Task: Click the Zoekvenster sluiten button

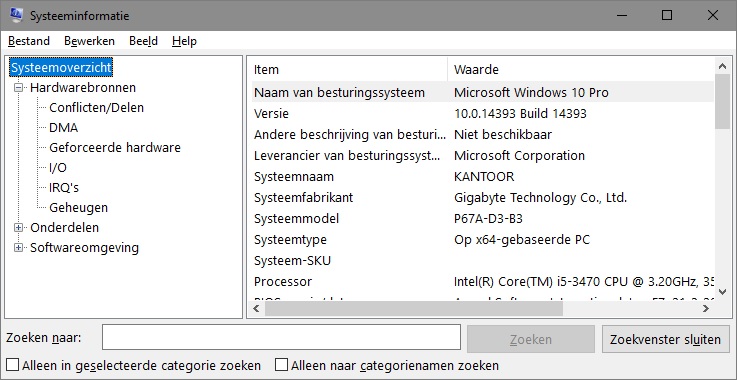Action: coord(666,339)
